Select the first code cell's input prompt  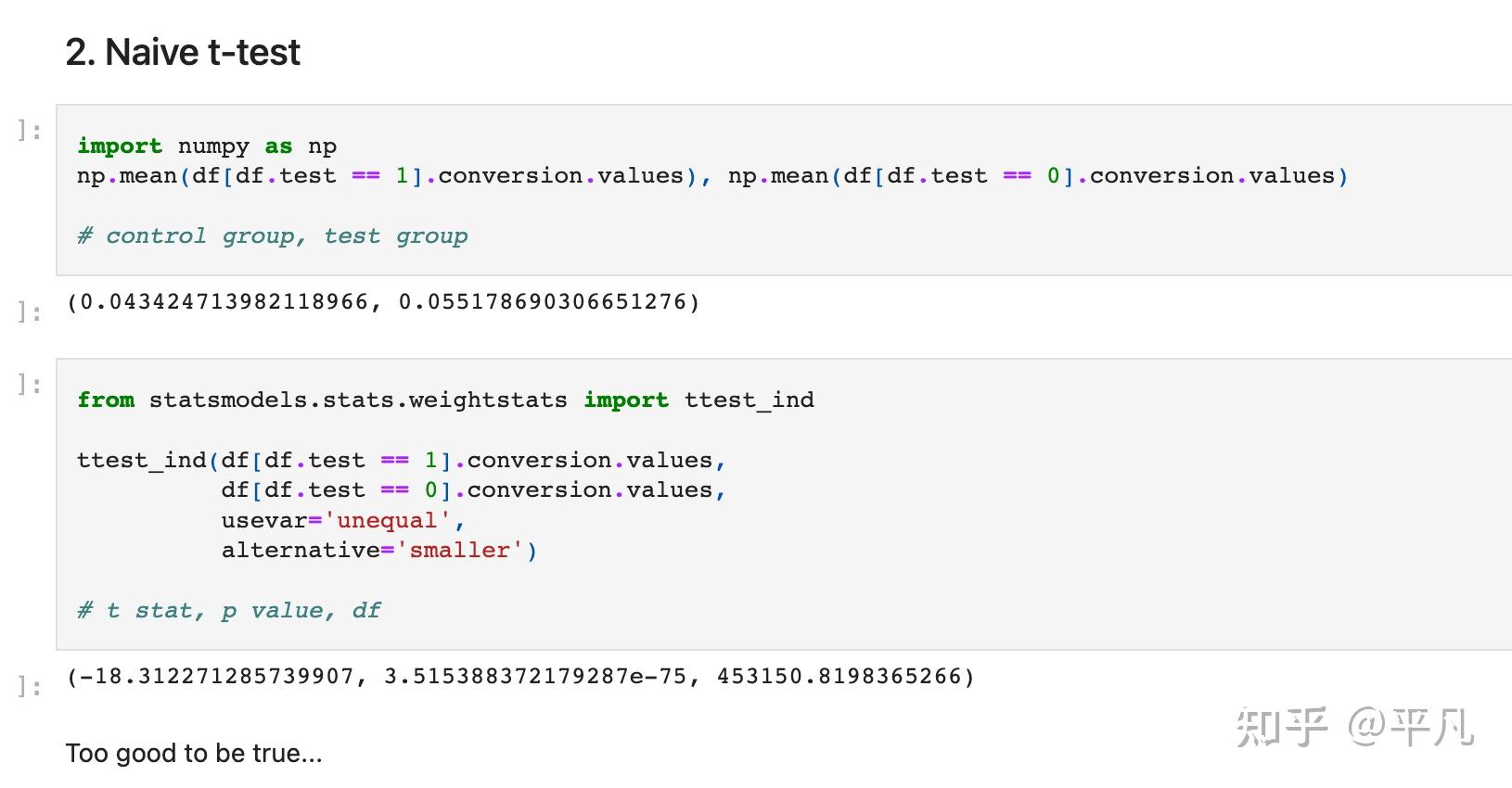[x=30, y=131]
